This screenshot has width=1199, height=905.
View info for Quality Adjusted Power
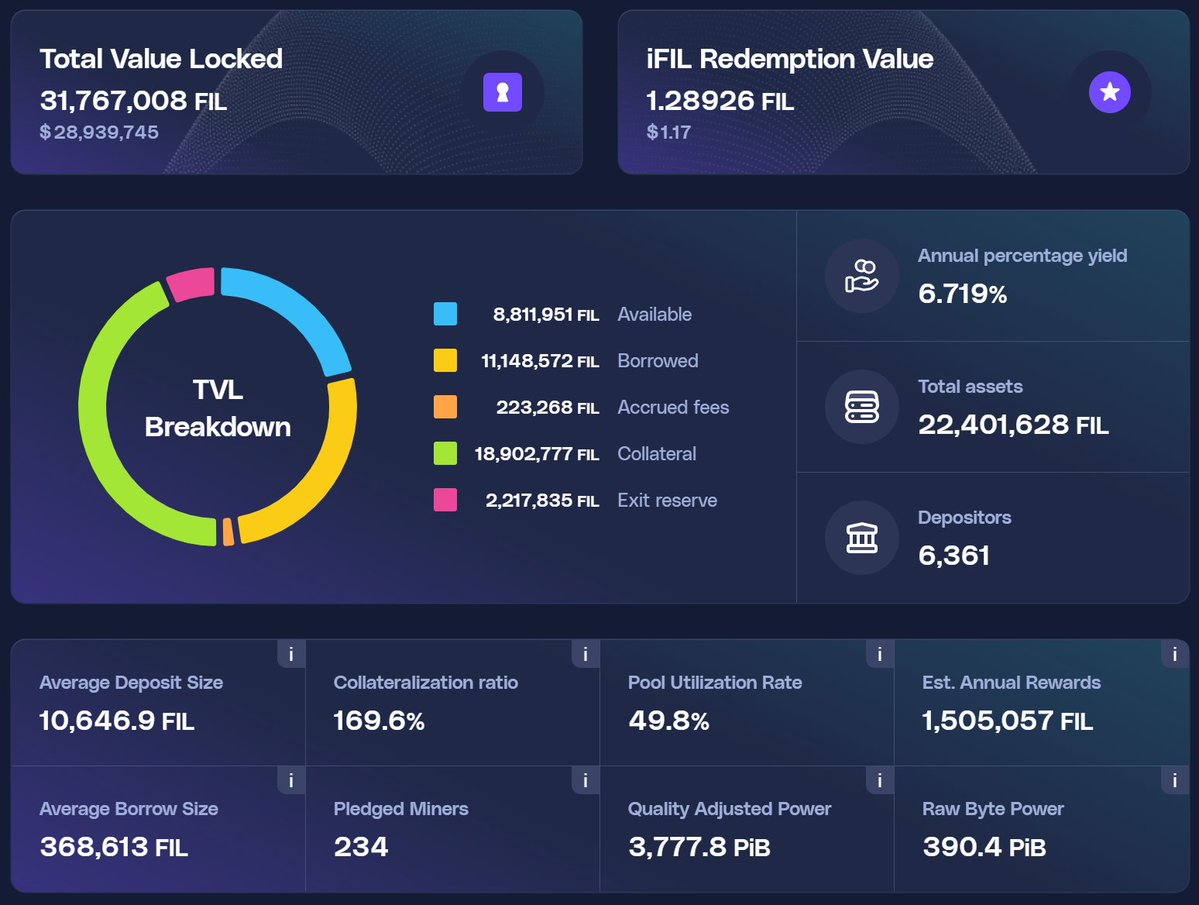pos(879,780)
